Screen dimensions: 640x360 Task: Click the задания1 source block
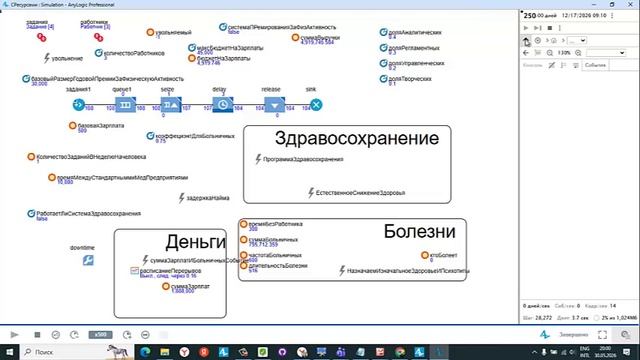coord(78,105)
